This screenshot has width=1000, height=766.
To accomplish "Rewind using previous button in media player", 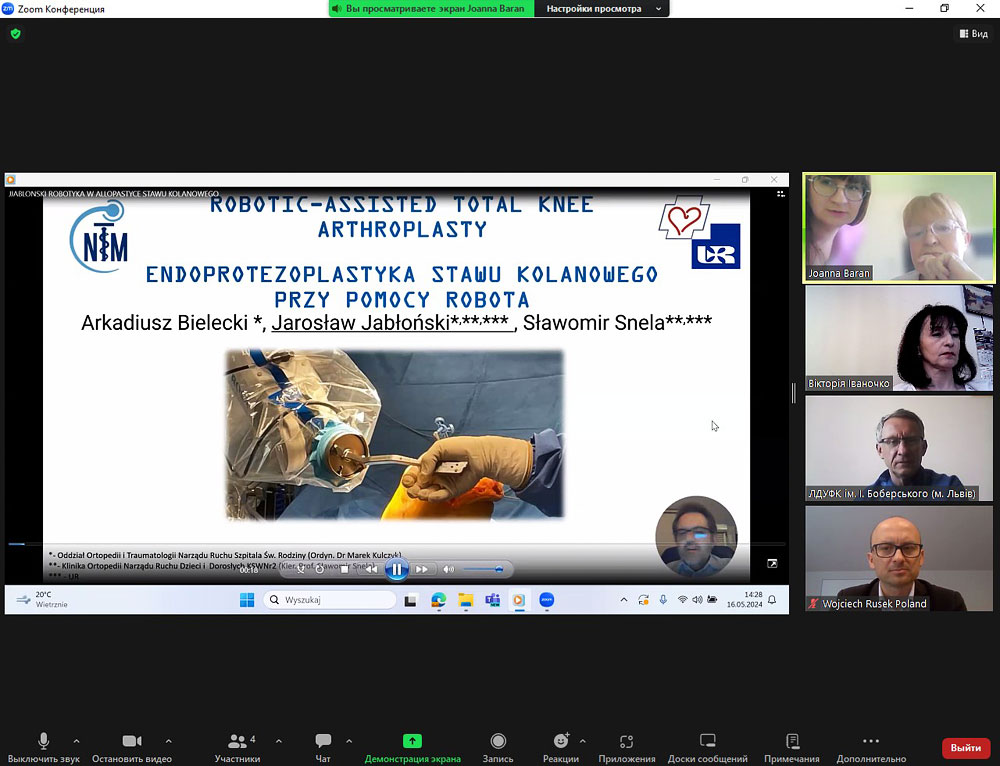I will (x=372, y=569).
